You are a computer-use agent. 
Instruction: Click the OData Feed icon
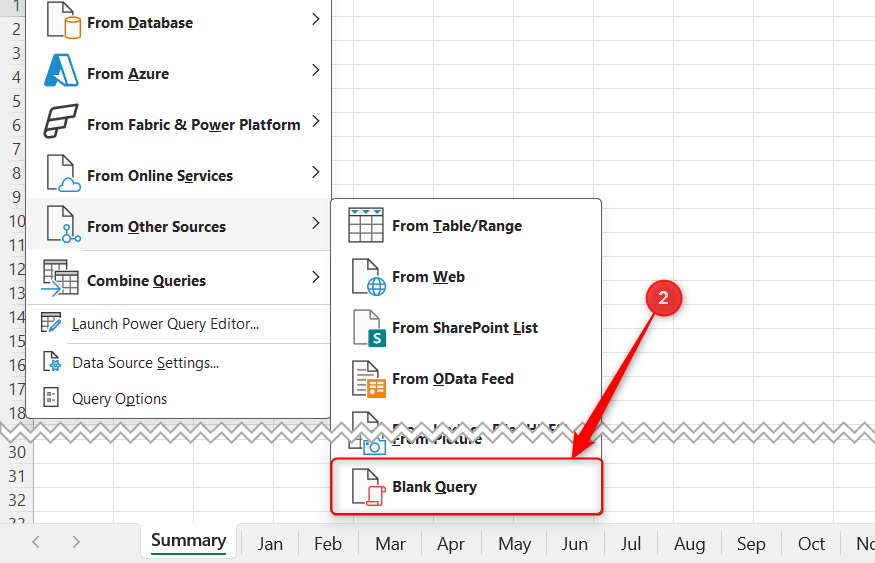(x=368, y=379)
